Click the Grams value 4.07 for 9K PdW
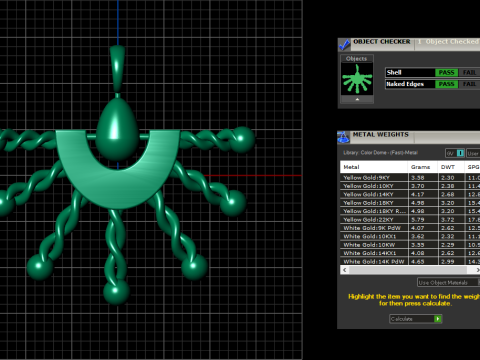This screenshot has height=360, width=480. [x=418, y=228]
